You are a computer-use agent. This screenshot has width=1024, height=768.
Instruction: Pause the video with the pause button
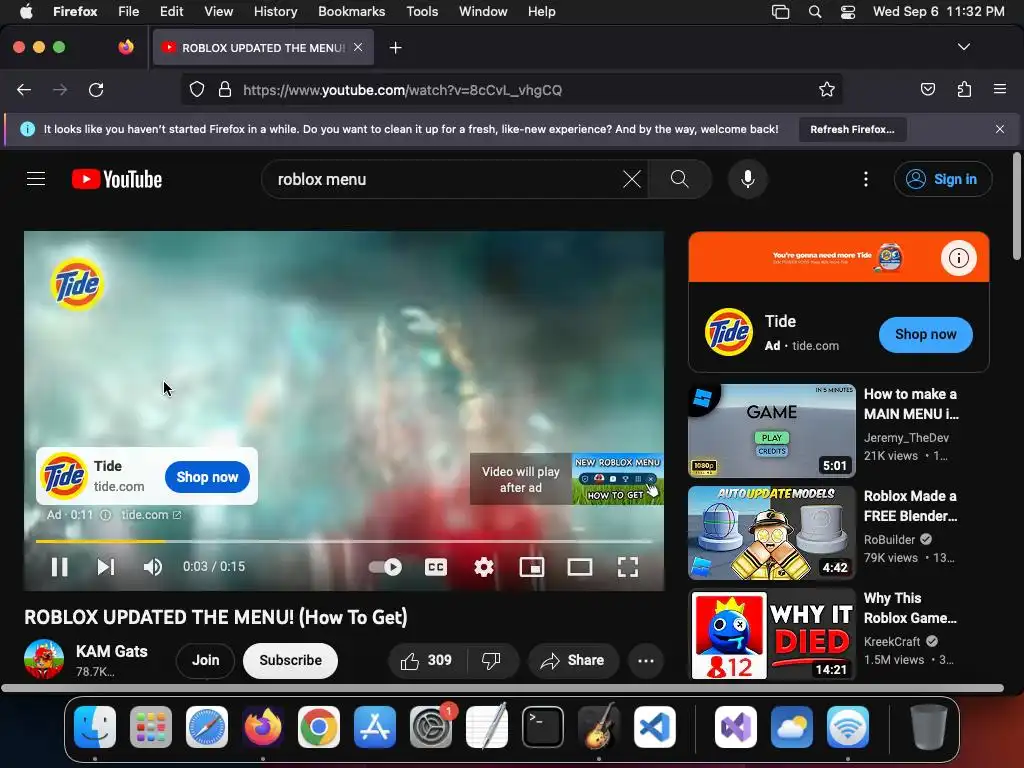point(59,567)
